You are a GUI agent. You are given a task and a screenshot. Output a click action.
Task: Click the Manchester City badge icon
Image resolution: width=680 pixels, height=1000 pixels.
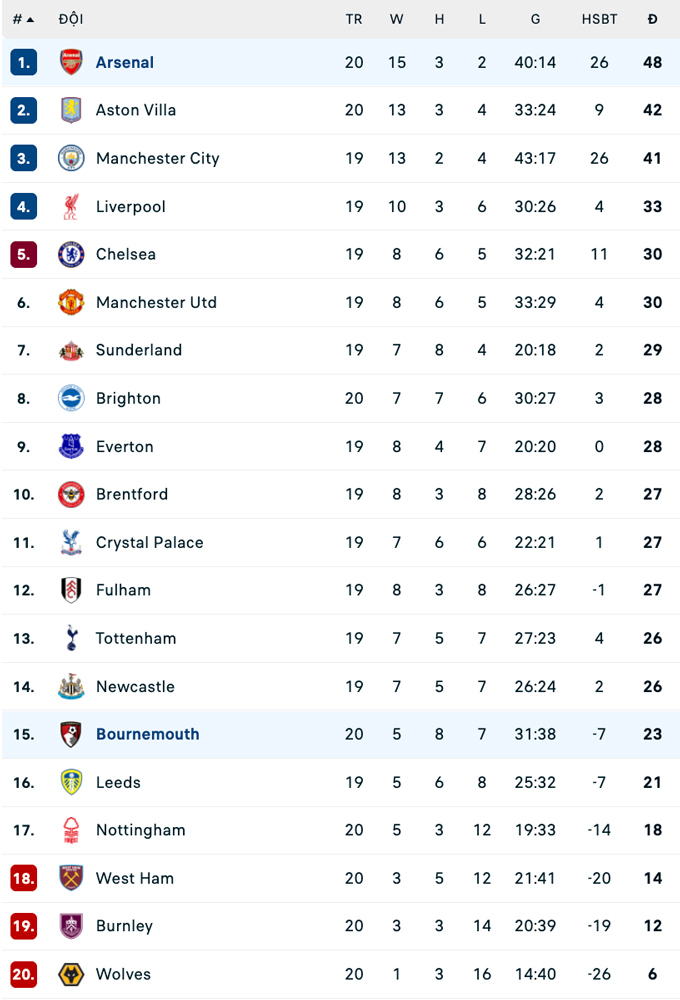(71, 158)
